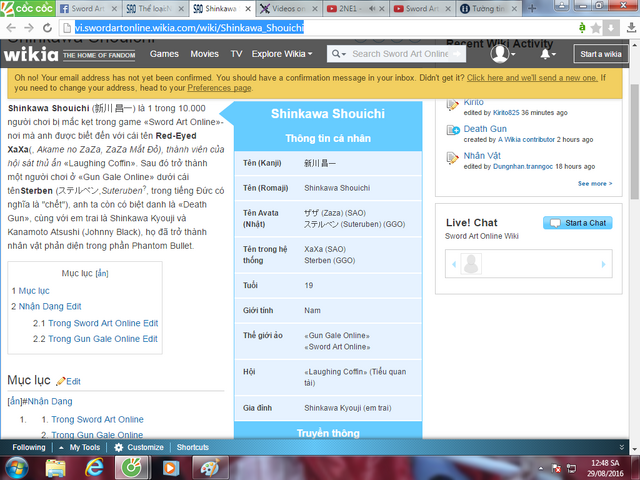This screenshot has width=640, height=480.
Task: Switch to the Sword Art Facebook tab
Action: (x=87, y=9)
